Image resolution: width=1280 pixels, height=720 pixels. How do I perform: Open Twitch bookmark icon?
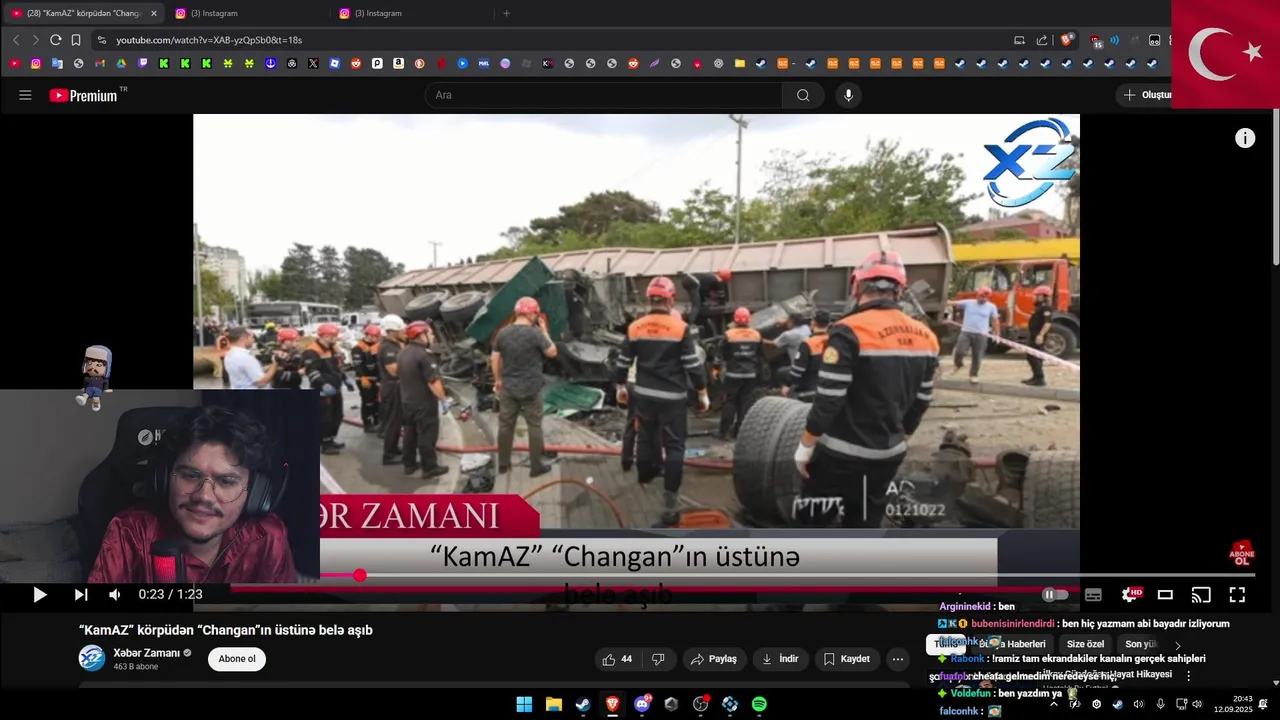[142, 63]
